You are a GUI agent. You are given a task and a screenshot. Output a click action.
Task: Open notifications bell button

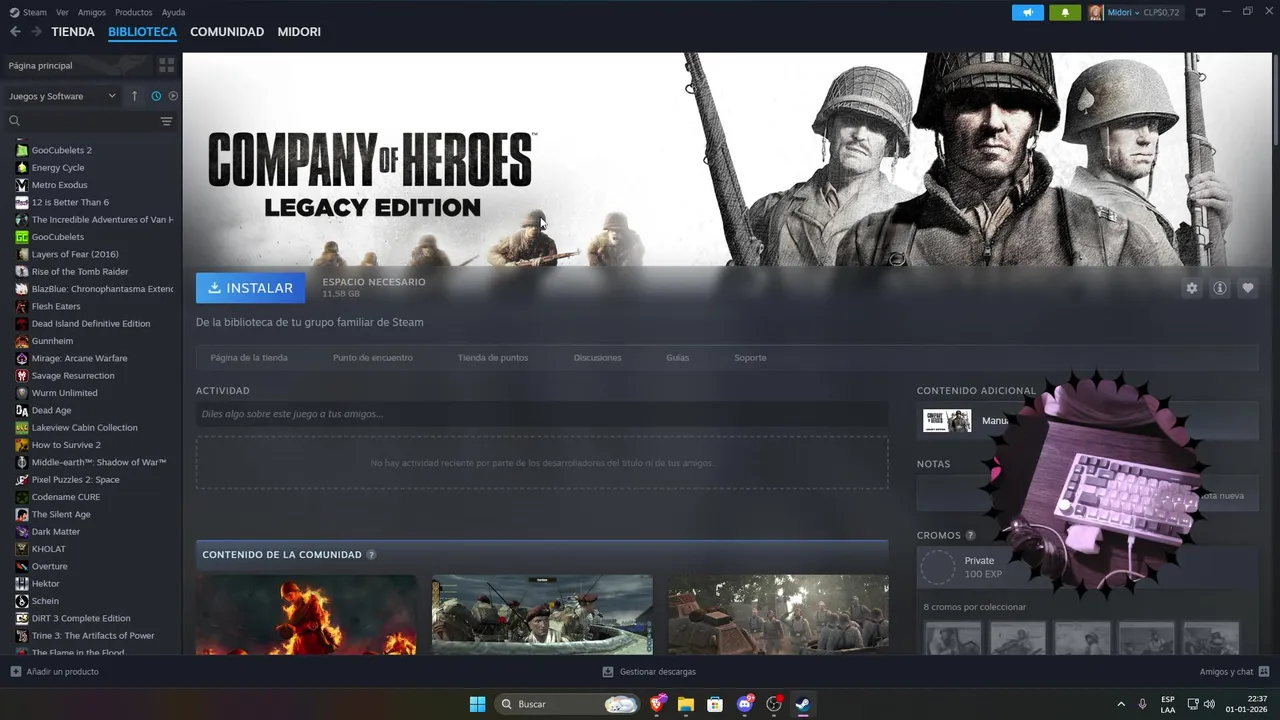click(x=1064, y=12)
